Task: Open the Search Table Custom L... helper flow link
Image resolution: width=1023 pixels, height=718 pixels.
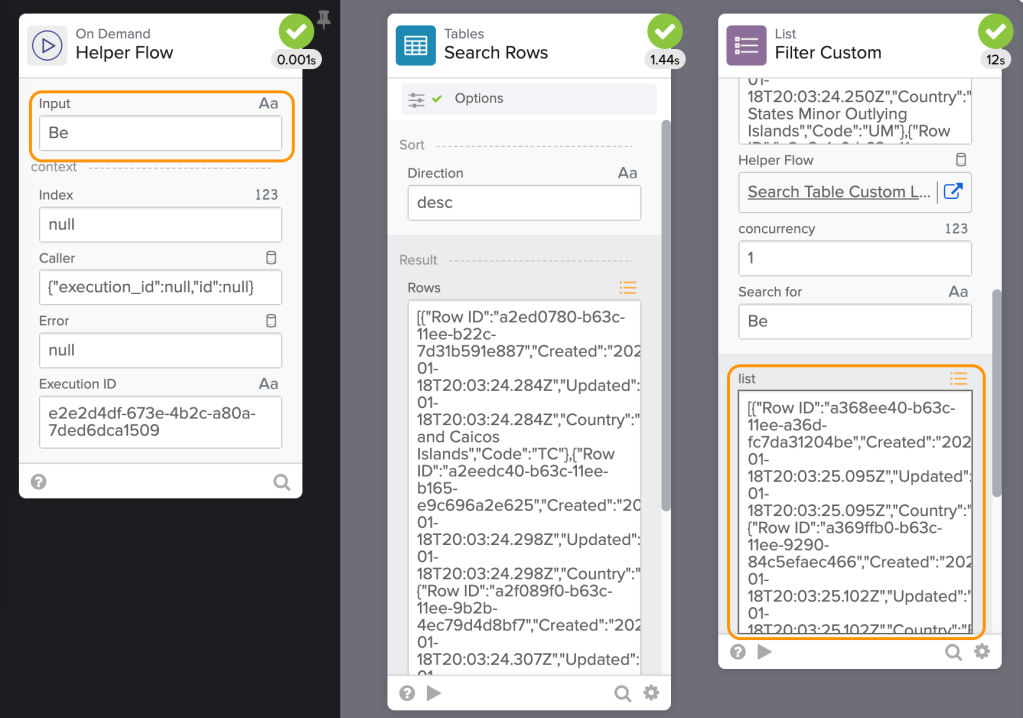Action: pyautogui.click(x=838, y=192)
